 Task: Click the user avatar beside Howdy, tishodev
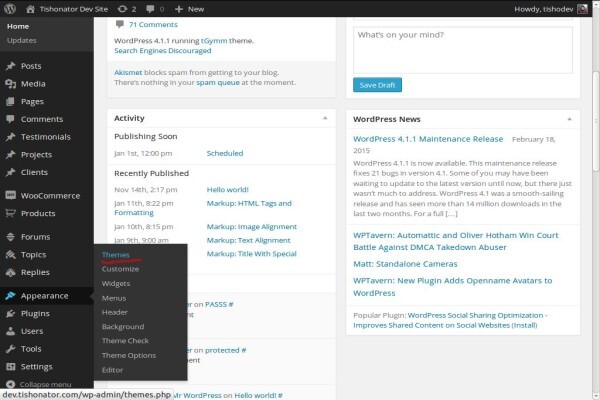tap(582, 9)
